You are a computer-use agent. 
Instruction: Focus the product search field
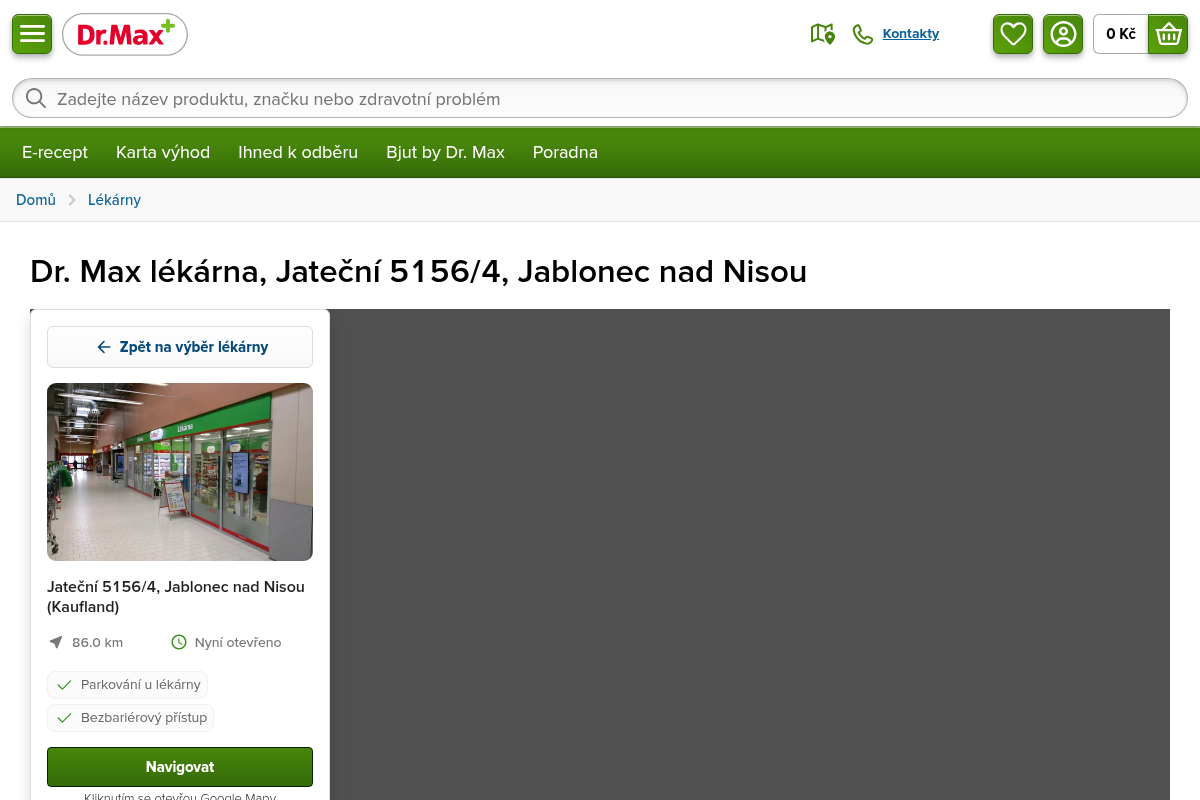tap(600, 98)
